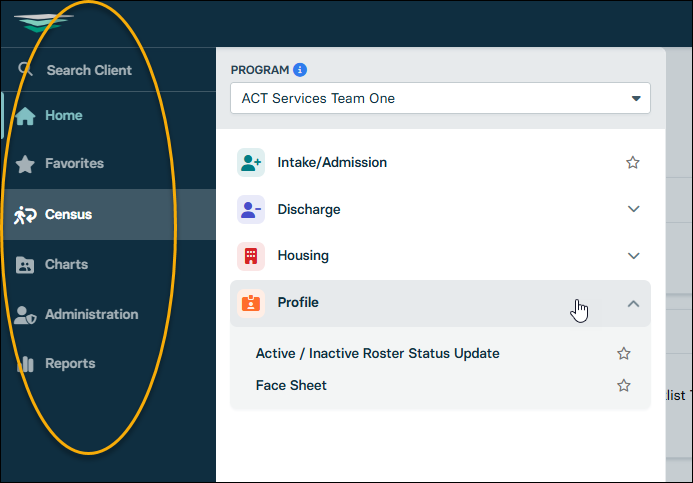Expand the Housing section chevron

(x=633, y=256)
